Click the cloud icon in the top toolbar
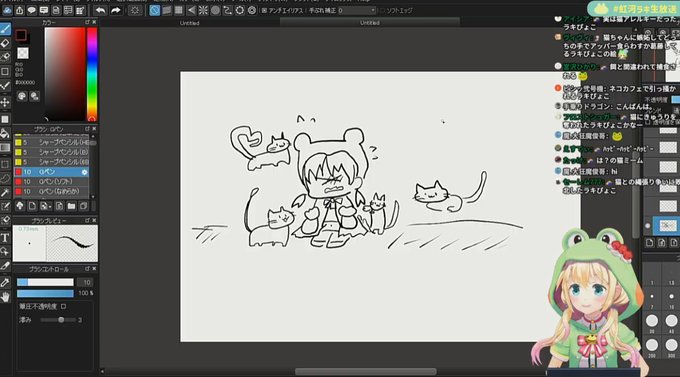 (7, 10)
